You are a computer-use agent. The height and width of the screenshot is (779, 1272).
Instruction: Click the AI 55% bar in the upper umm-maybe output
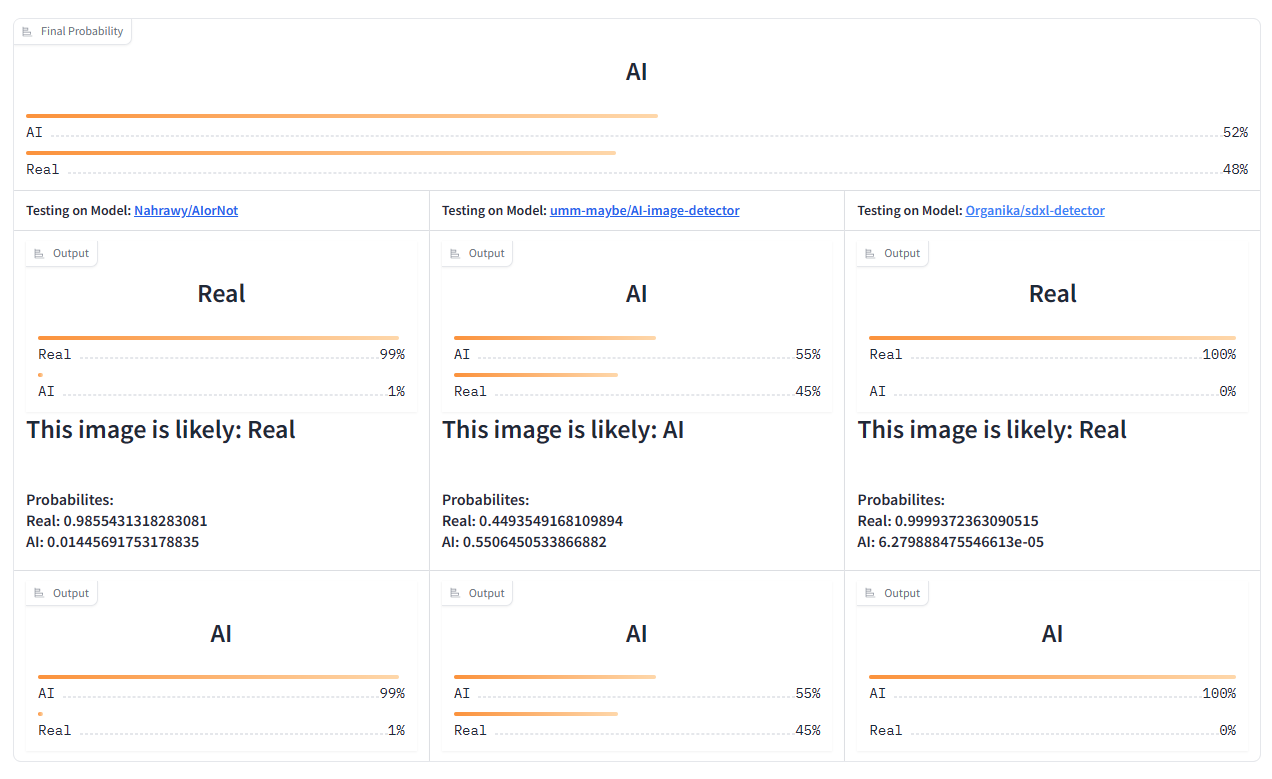[x=555, y=338]
